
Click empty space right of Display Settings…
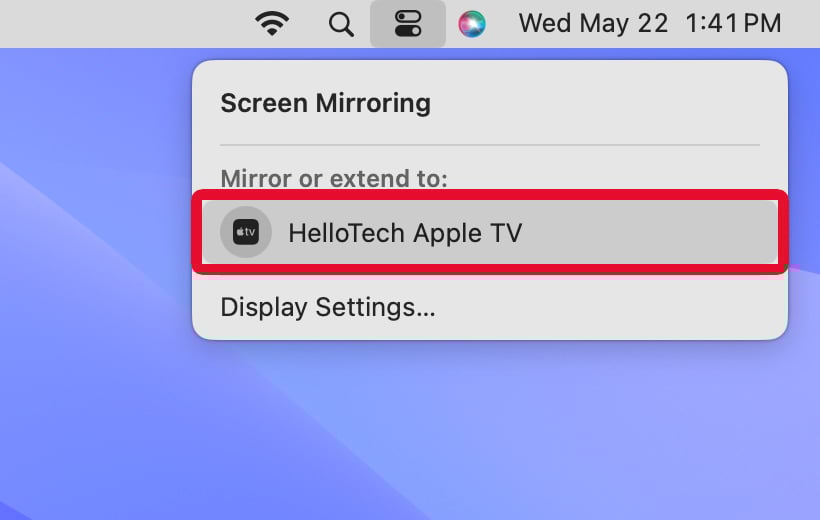coord(620,307)
